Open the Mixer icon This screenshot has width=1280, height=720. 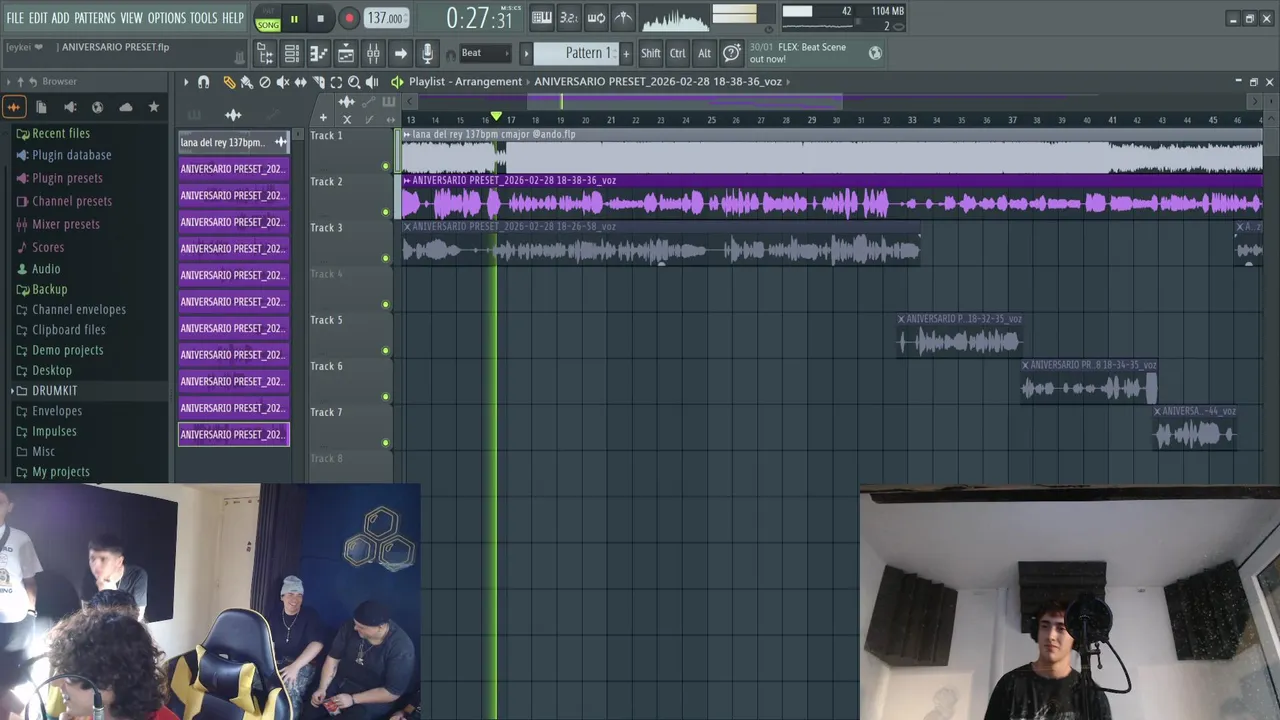tap(373, 54)
